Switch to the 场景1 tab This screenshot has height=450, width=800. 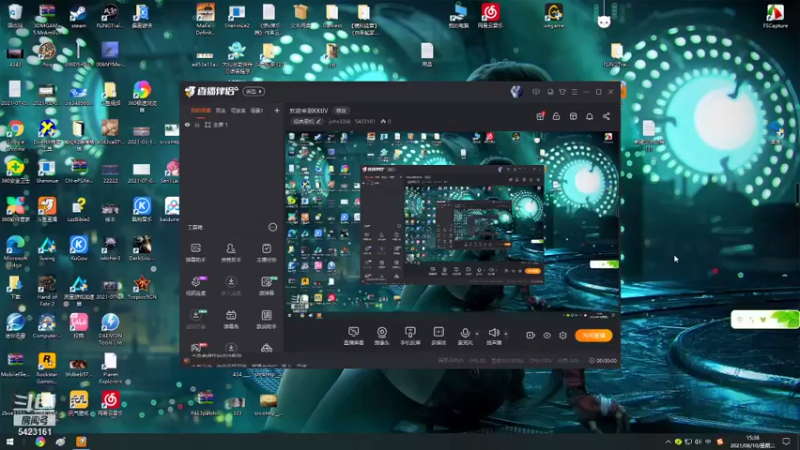click(x=257, y=110)
